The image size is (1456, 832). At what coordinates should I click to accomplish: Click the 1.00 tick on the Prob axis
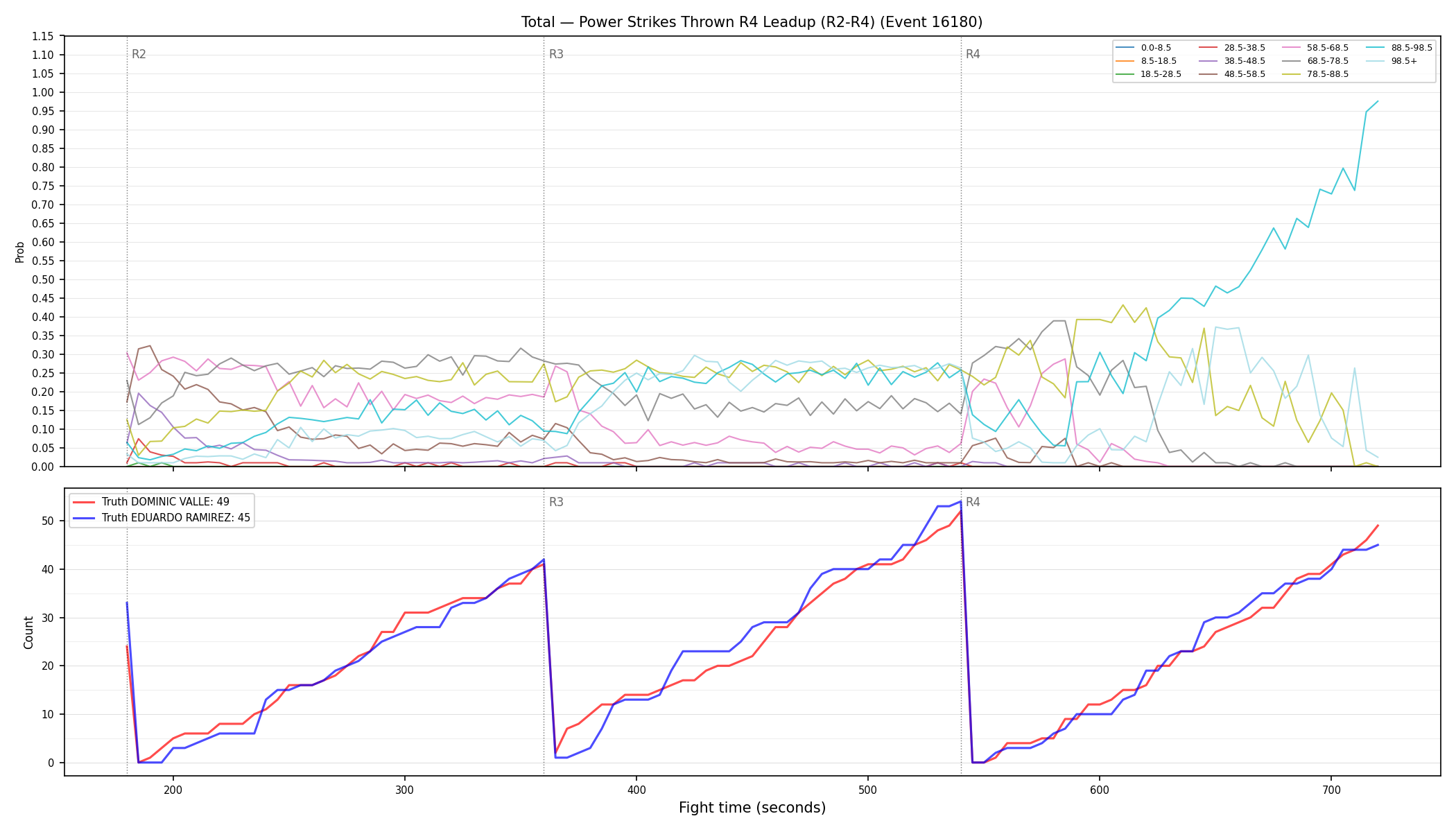point(42,92)
